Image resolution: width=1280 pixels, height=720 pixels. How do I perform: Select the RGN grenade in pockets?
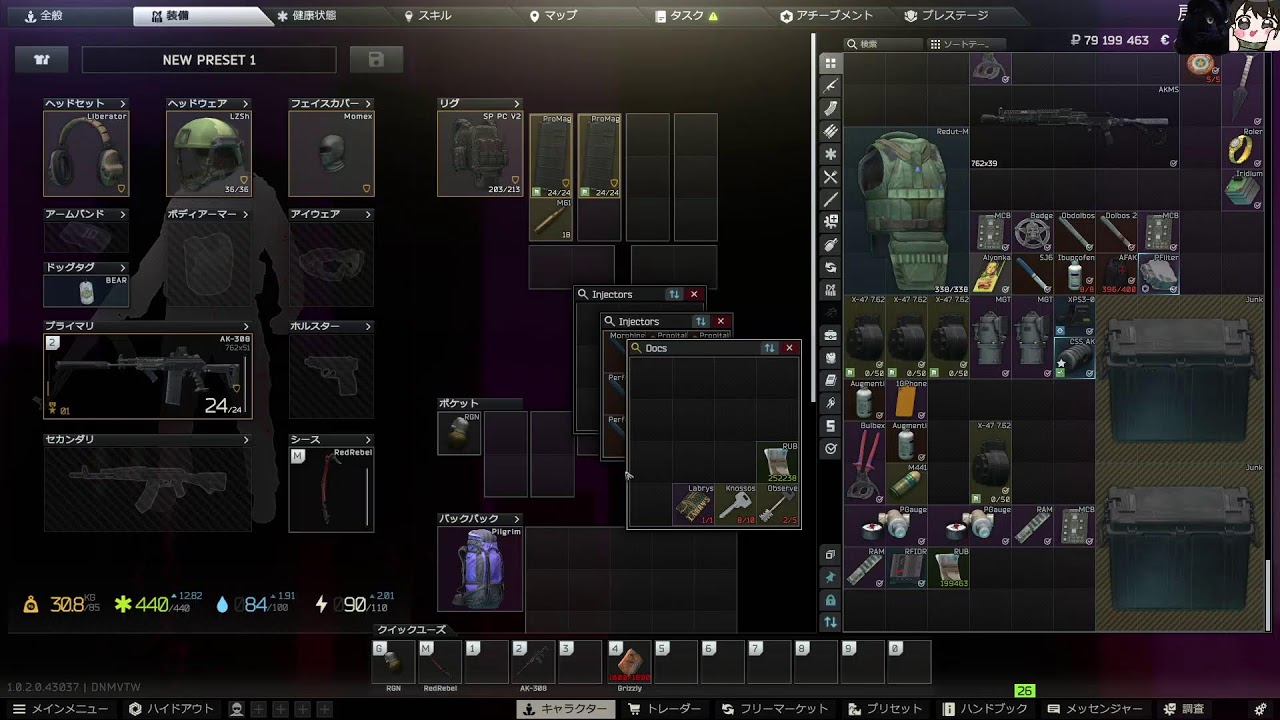pyautogui.click(x=459, y=433)
